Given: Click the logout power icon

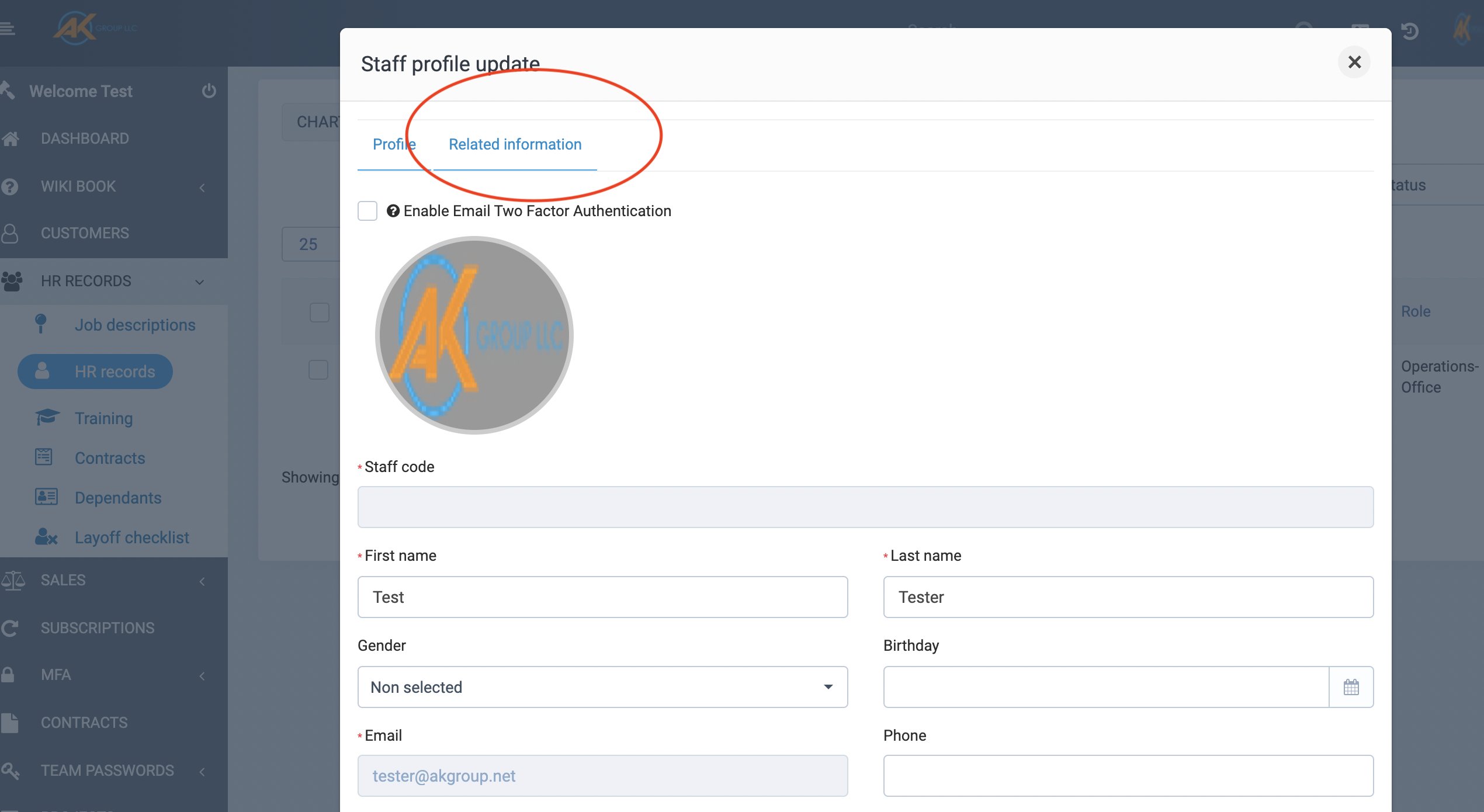Looking at the screenshot, I should coord(209,91).
